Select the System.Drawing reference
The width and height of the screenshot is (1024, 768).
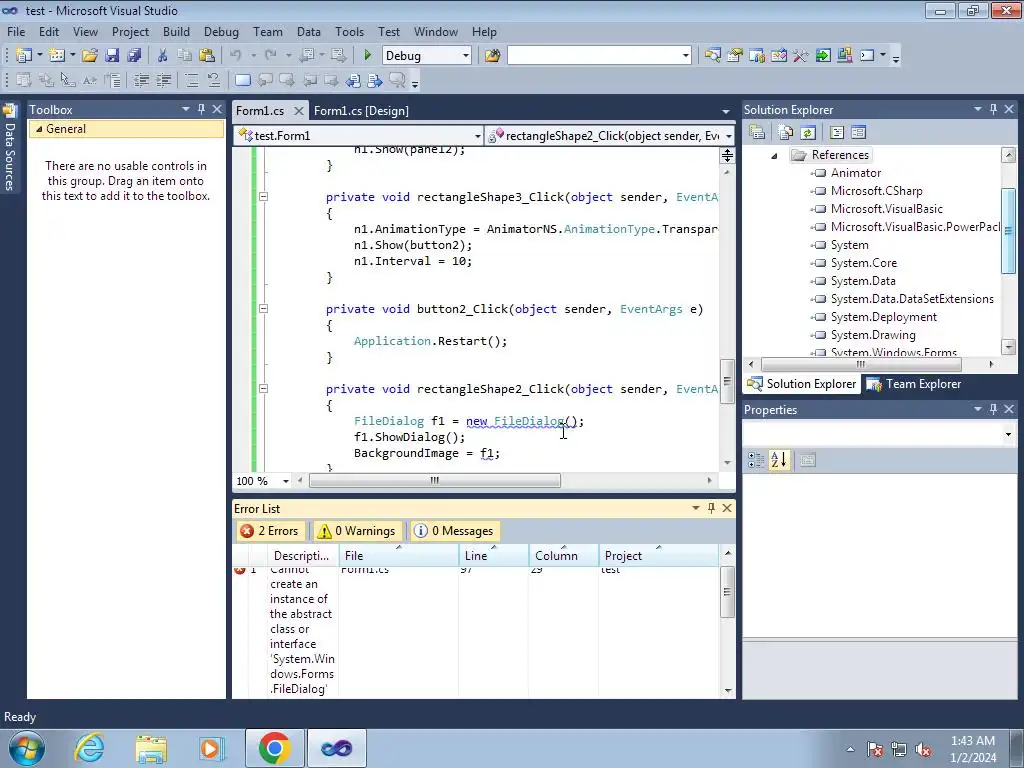point(872,335)
